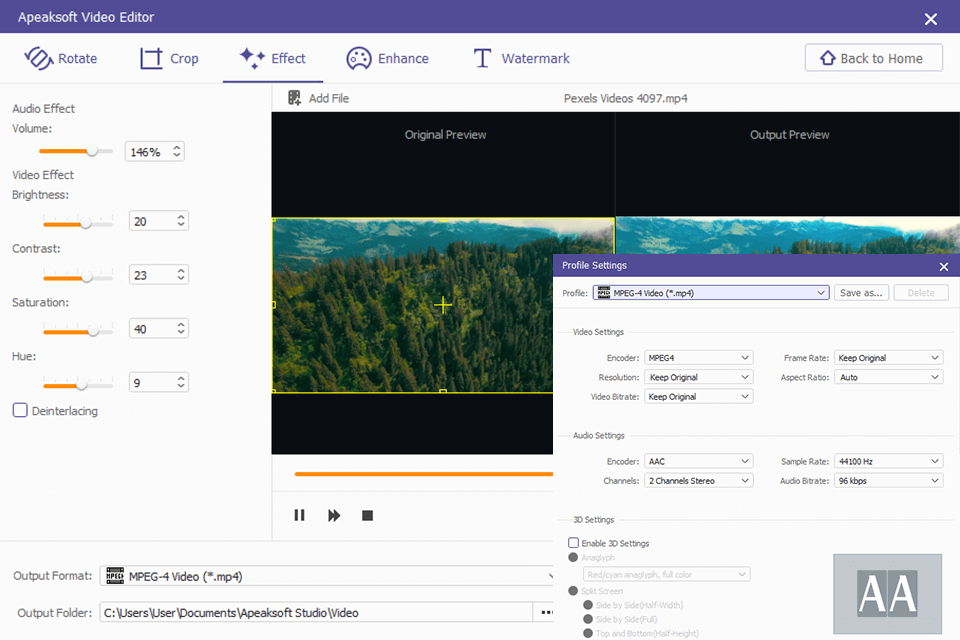Click the crop frame's bottom-center handle
Viewport: 960px width, 640px height.
pos(443,391)
